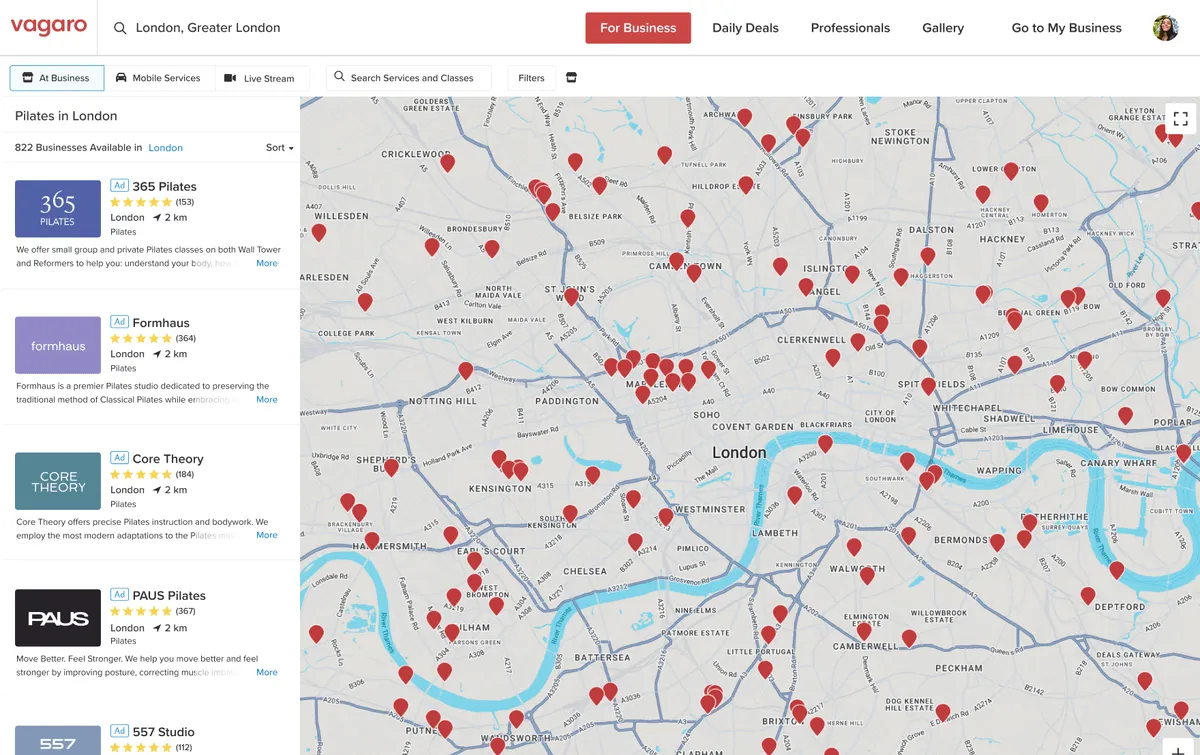Go to My Business
The image size is (1200, 755).
tap(1066, 28)
